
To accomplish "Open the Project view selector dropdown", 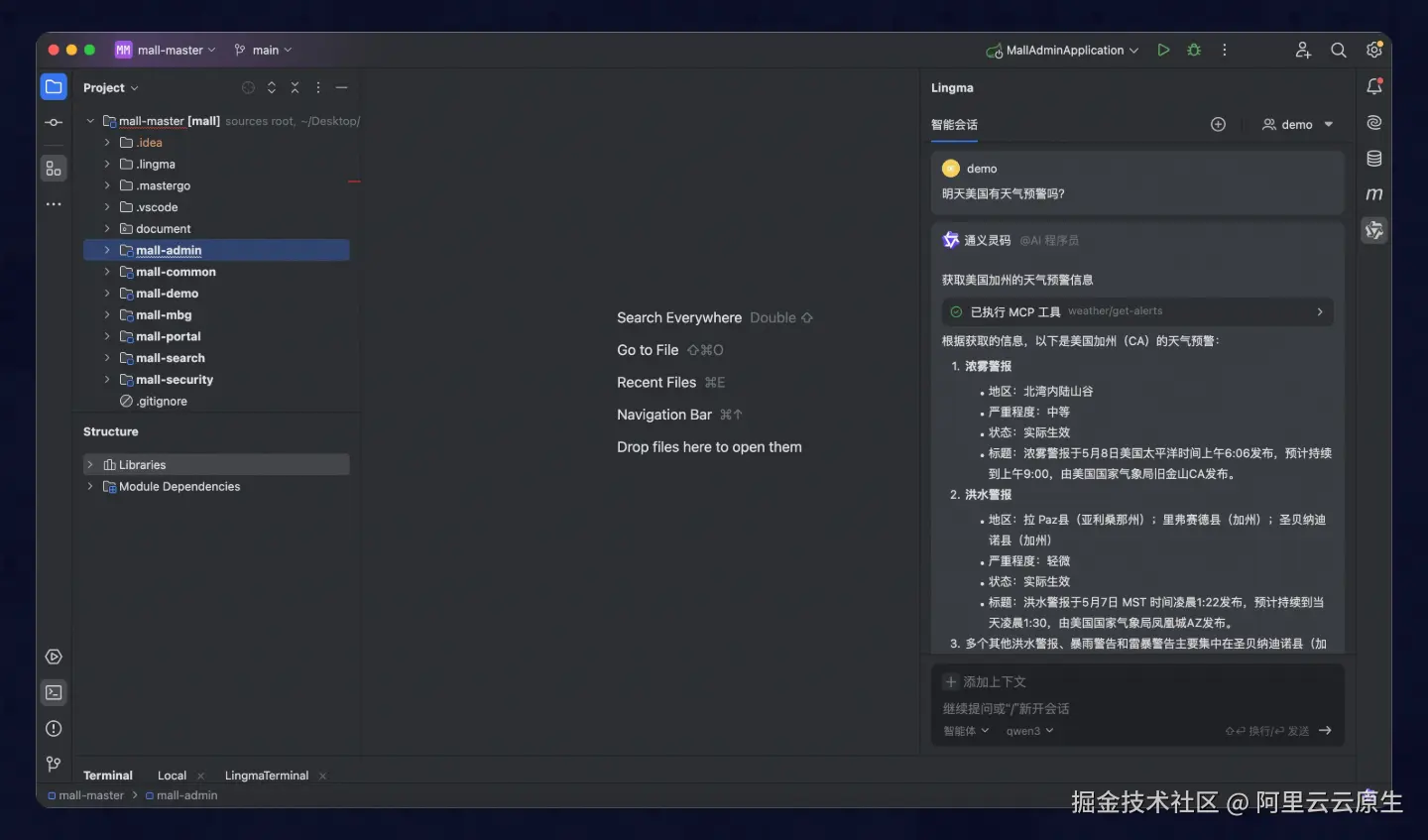I will [x=111, y=87].
